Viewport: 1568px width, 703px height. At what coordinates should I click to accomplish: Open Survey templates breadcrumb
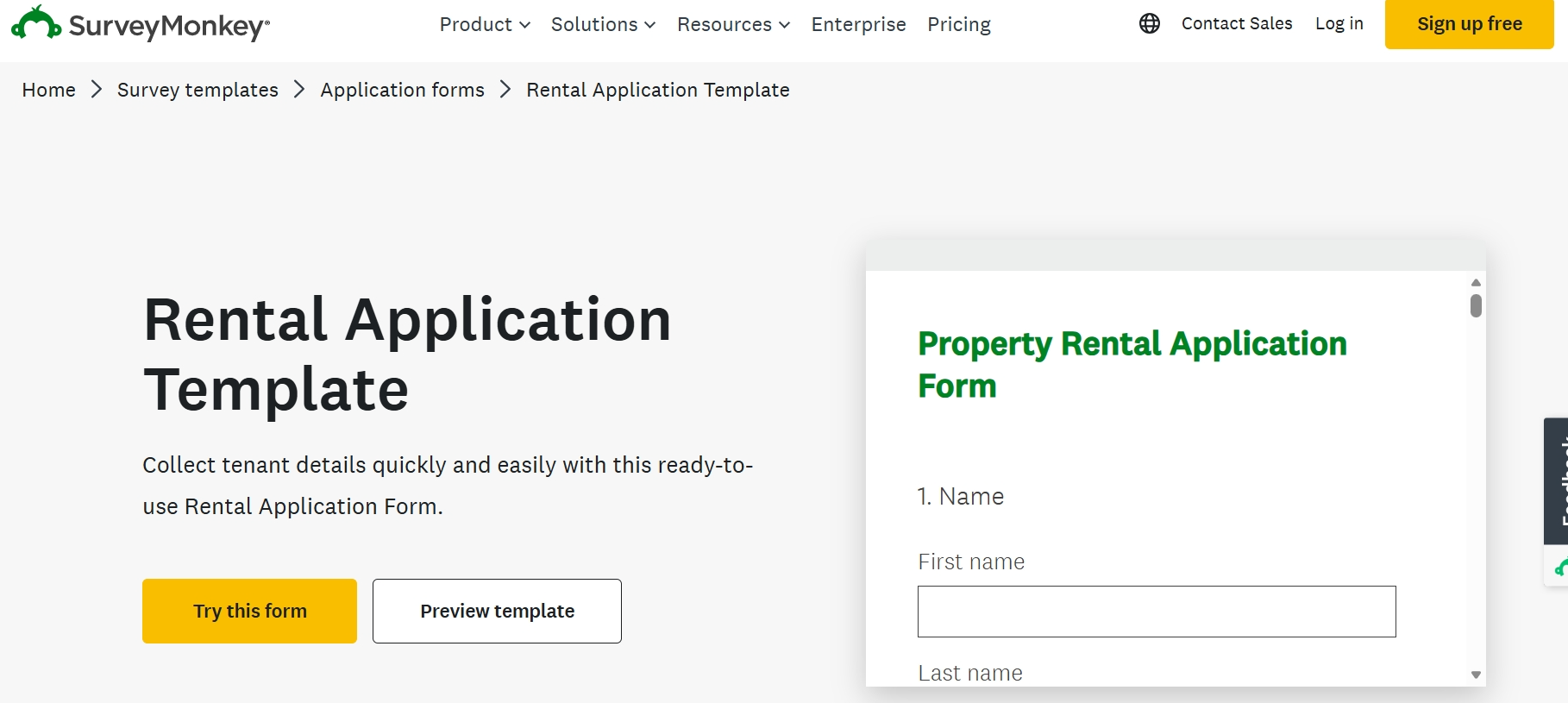[x=198, y=90]
